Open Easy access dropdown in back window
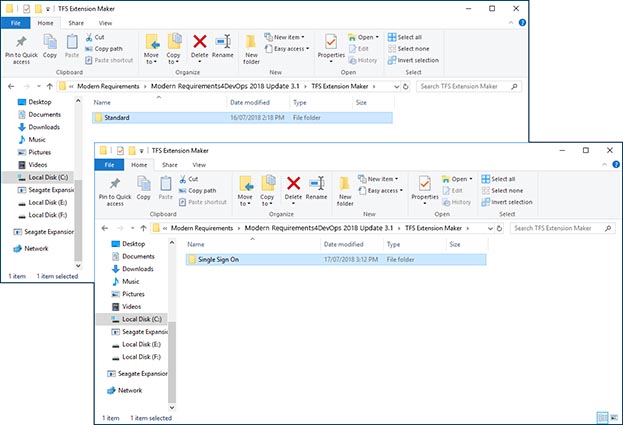The image size is (623, 425). pyautogui.click(x=290, y=47)
